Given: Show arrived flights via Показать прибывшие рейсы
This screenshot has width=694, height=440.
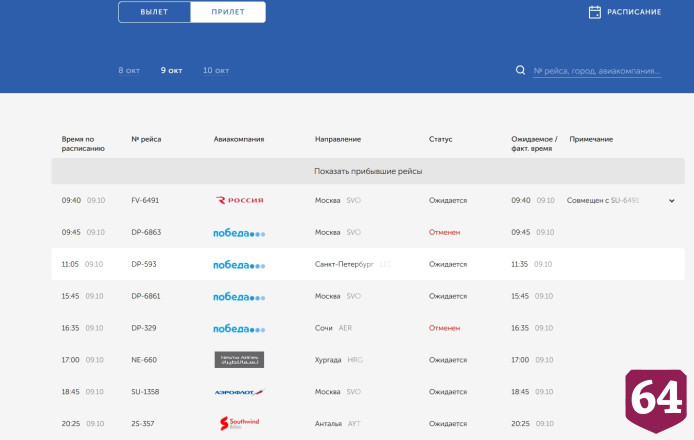Looking at the screenshot, I should pos(368,171).
